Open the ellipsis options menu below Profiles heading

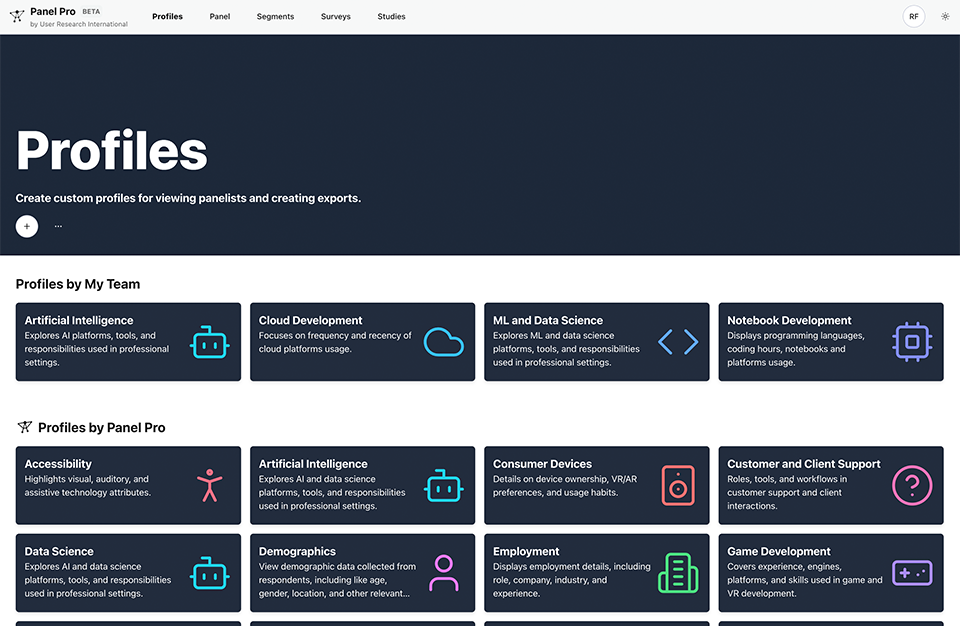[x=58, y=225]
